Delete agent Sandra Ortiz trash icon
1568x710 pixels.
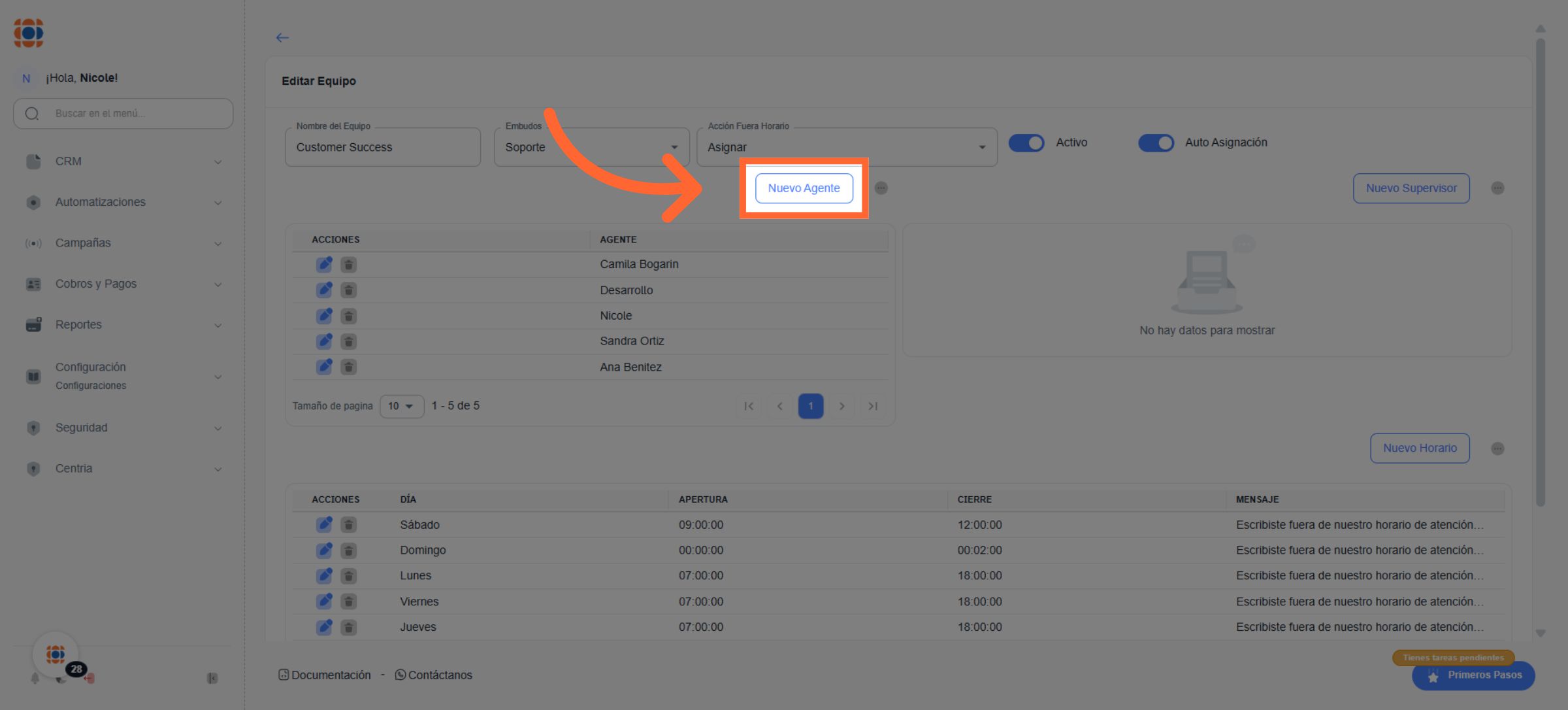point(349,342)
